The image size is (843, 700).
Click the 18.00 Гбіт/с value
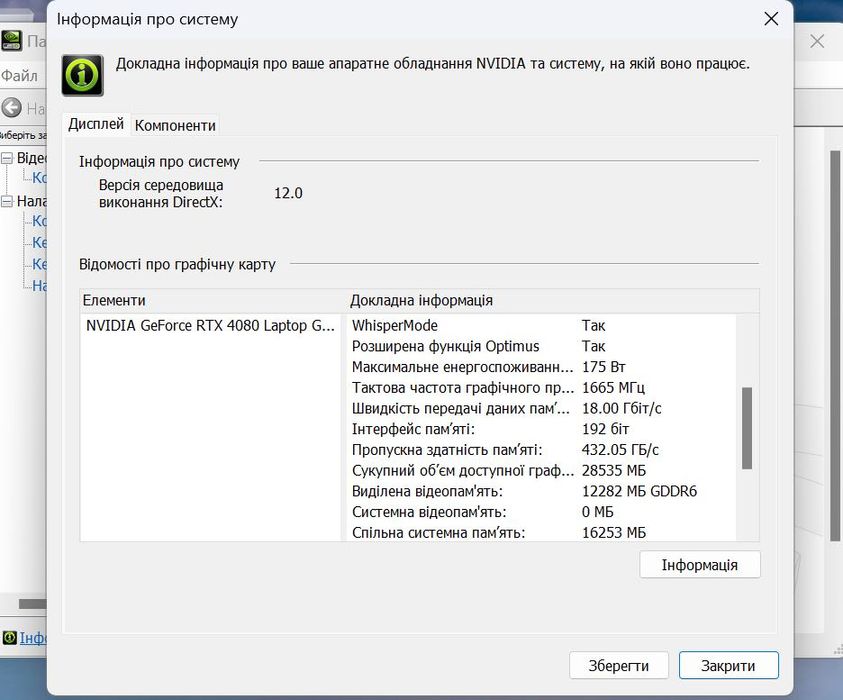coord(621,408)
